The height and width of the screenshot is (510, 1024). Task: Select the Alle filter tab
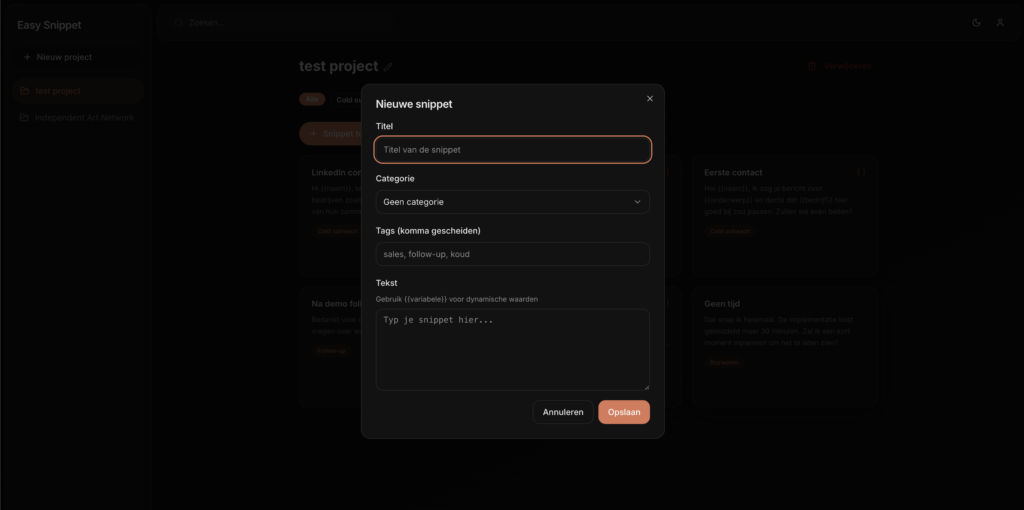pos(312,100)
